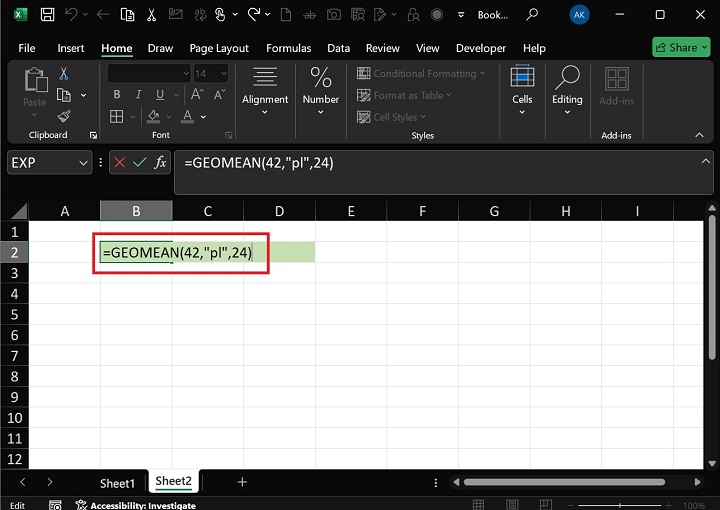Click the Redo arrow icon
Viewport: 720px width, 510px height.
(x=254, y=15)
